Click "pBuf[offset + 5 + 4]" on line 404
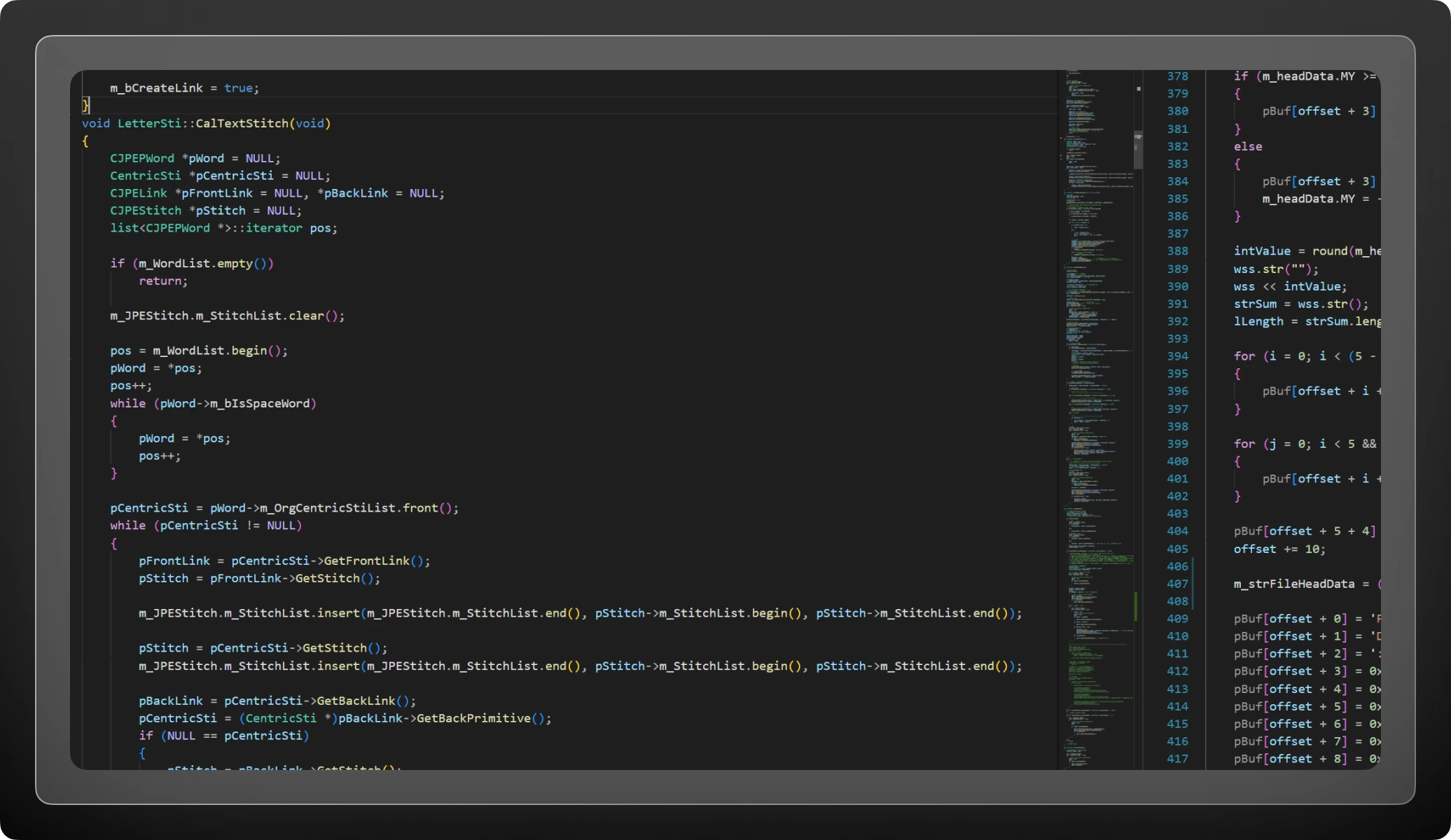The width and height of the screenshot is (1451, 840). (x=1305, y=531)
